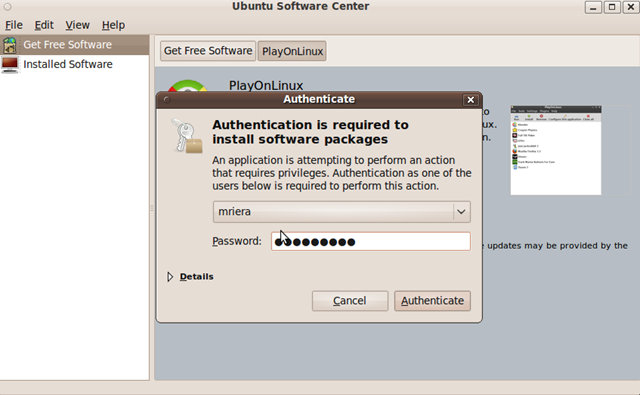Click the PlayOnLinux application logo icon
The width and height of the screenshot is (640, 395).
(188, 86)
